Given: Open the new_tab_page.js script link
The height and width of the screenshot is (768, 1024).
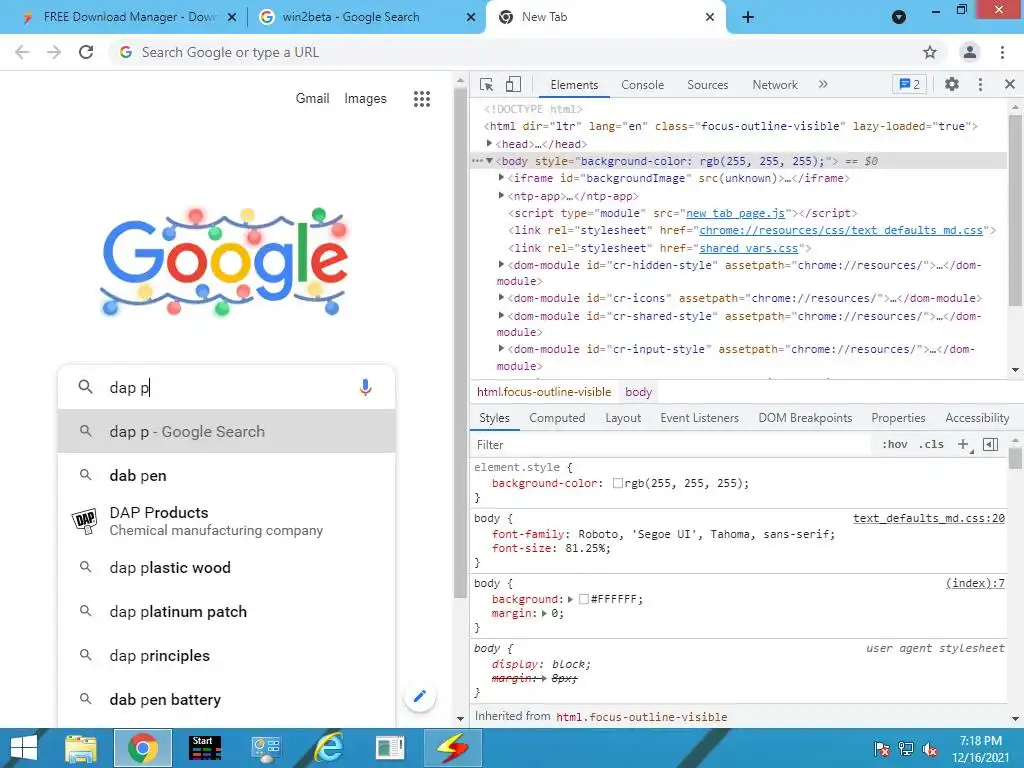Looking at the screenshot, I should pyautogui.click(x=735, y=213).
